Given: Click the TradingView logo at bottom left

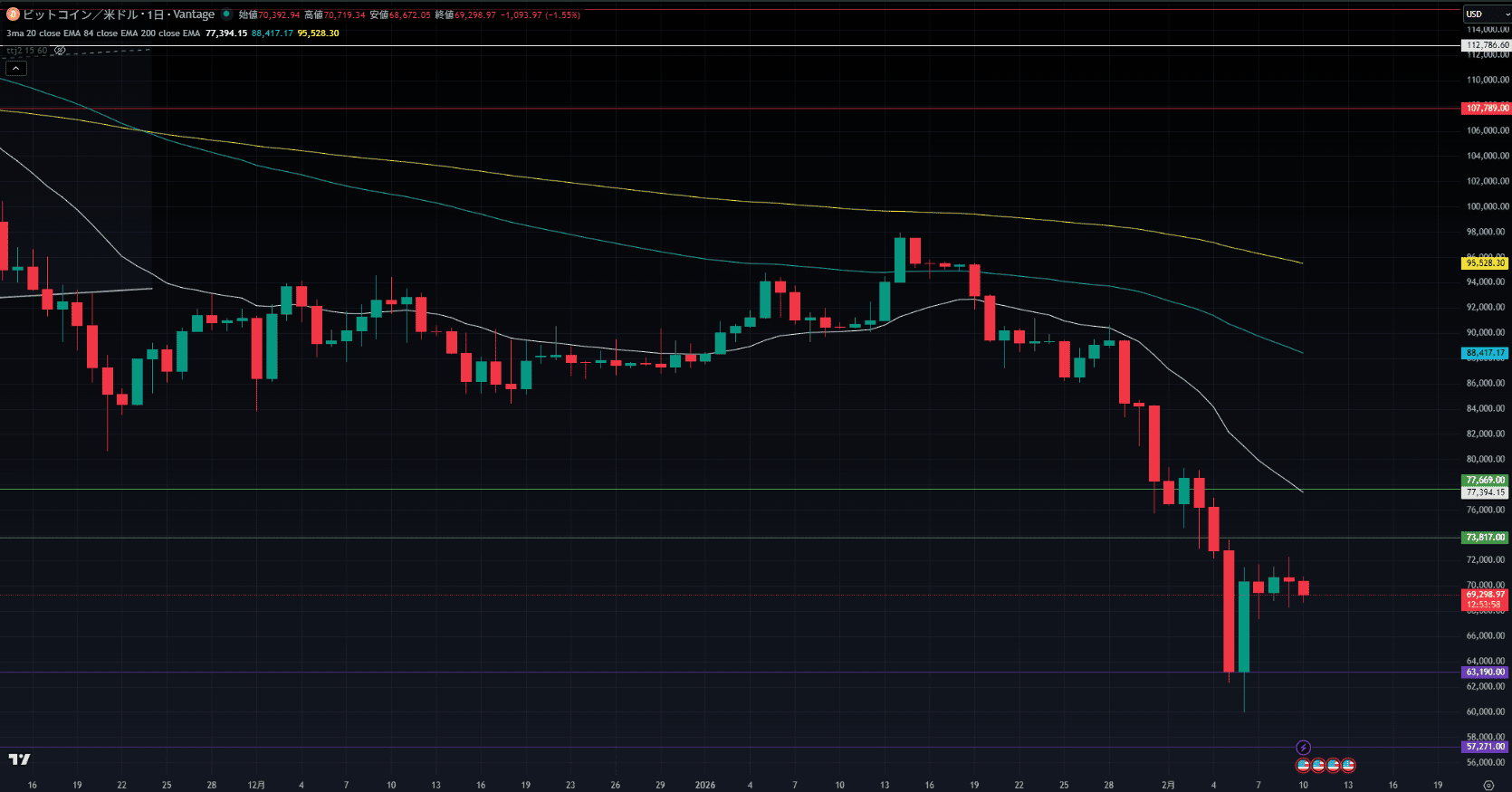Looking at the screenshot, I should click(x=19, y=759).
